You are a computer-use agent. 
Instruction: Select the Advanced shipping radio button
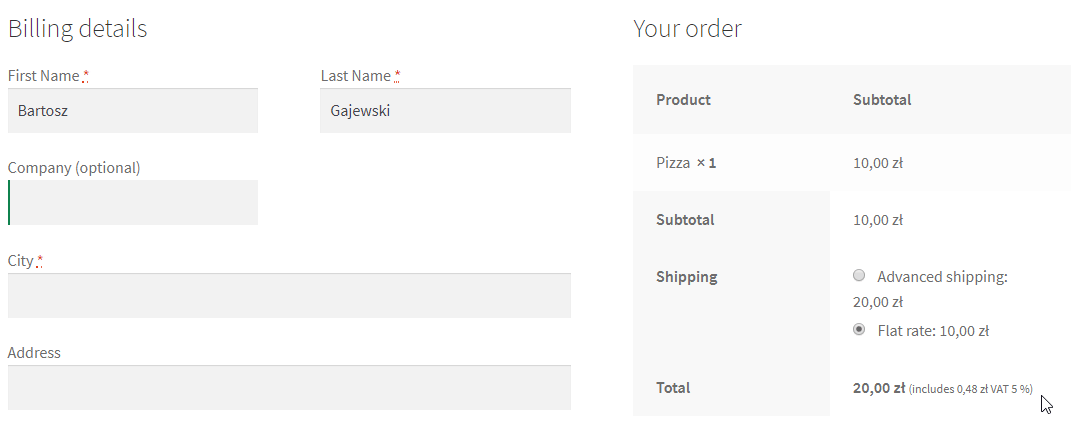[x=859, y=276]
